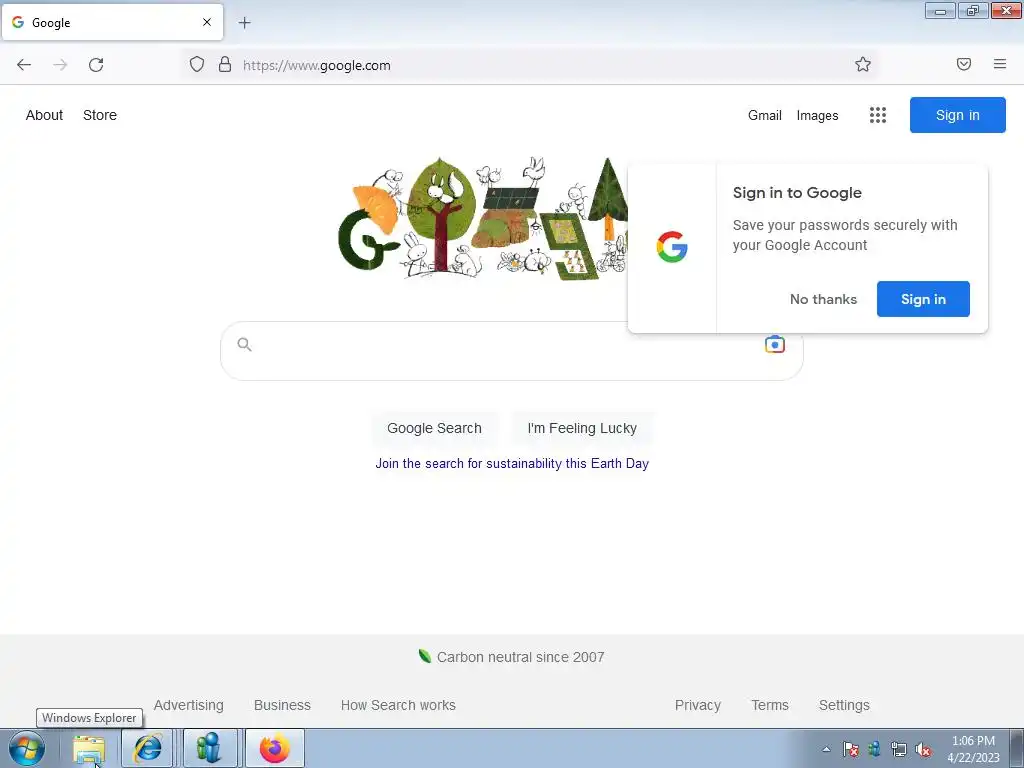Open the tracking protection shield icon
The image size is (1024, 768).
(x=197, y=65)
